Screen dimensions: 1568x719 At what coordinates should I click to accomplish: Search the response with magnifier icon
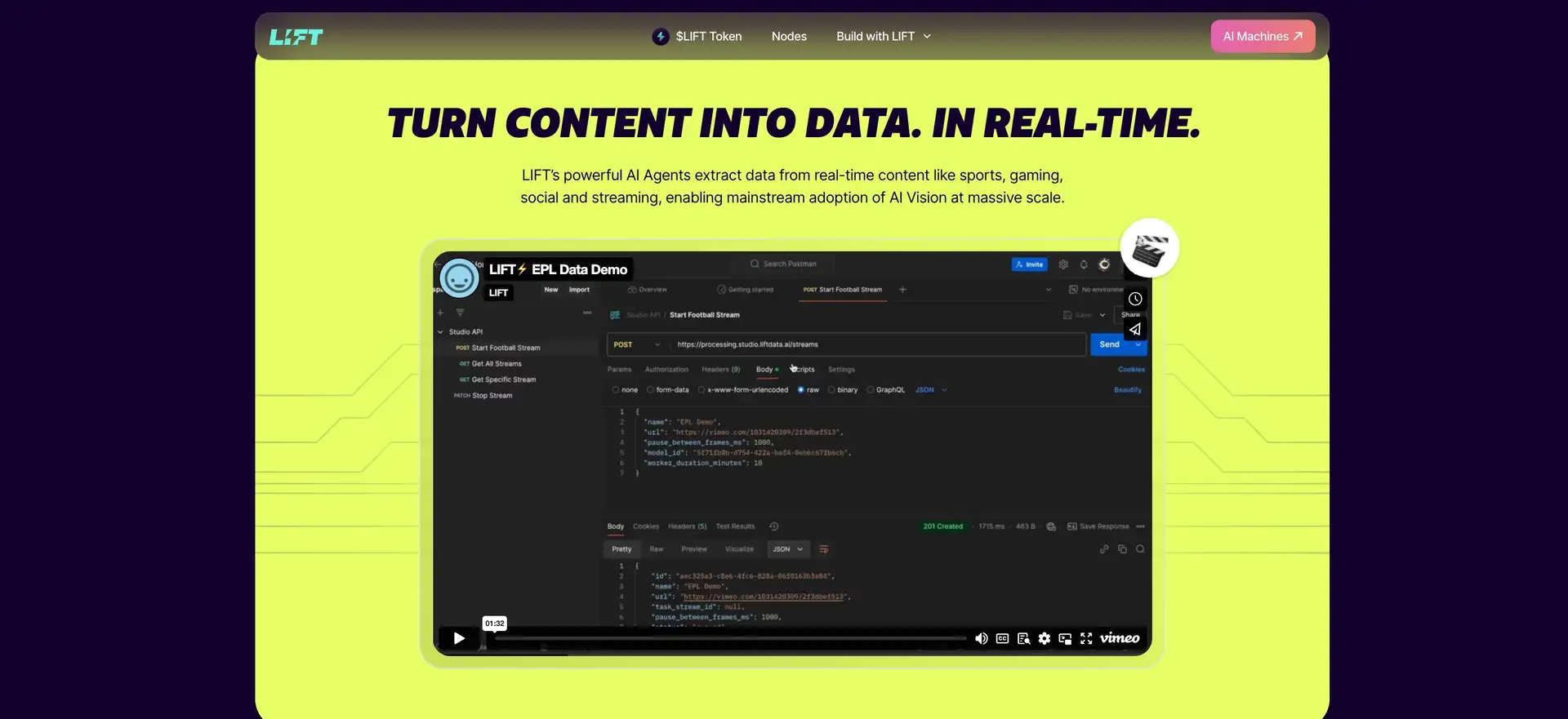(x=1140, y=549)
